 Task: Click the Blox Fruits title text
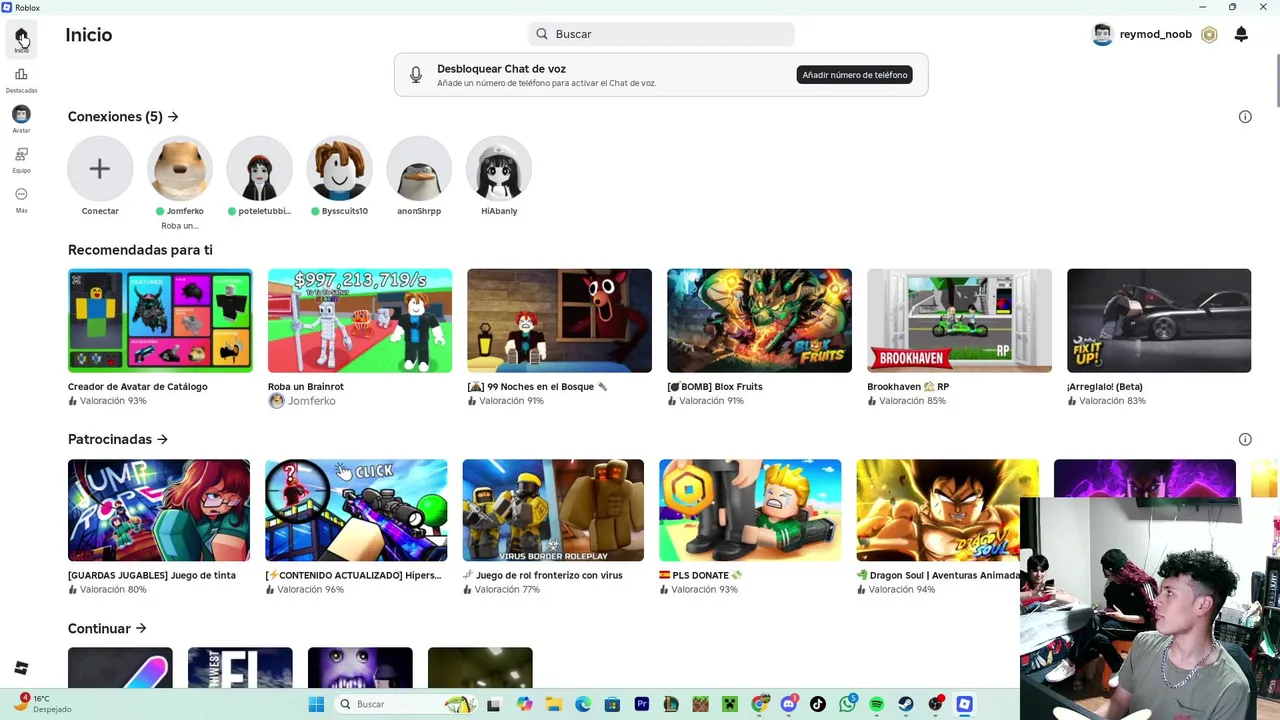715,387
